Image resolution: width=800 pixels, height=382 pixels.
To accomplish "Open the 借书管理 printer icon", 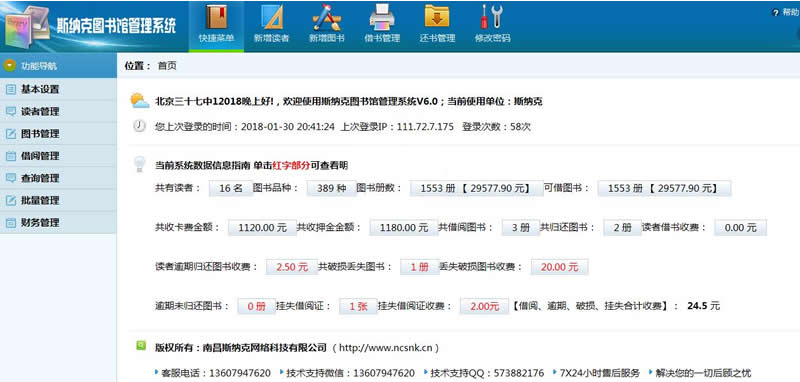I will click(x=382, y=17).
